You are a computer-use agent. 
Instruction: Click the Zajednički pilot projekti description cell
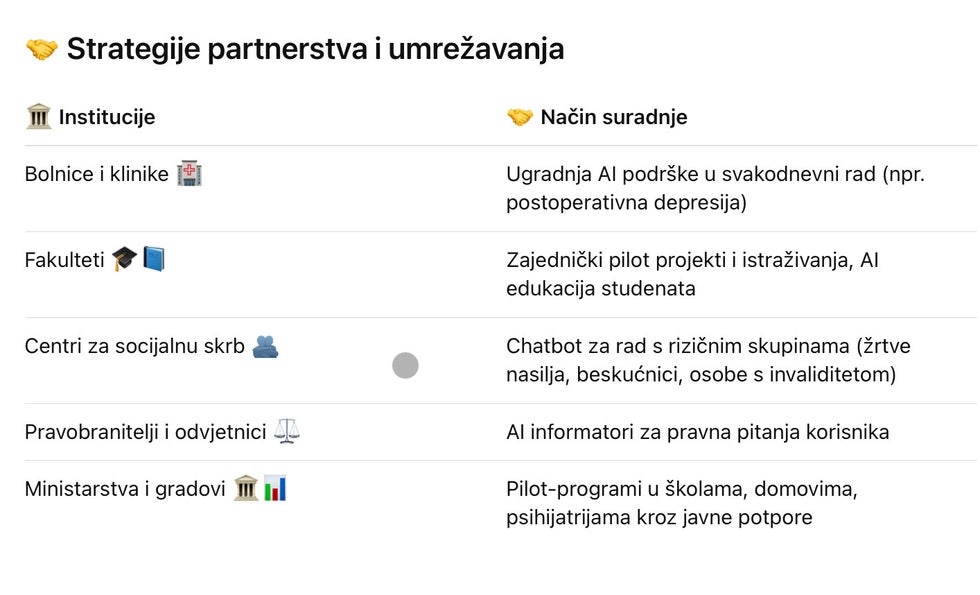(692, 274)
